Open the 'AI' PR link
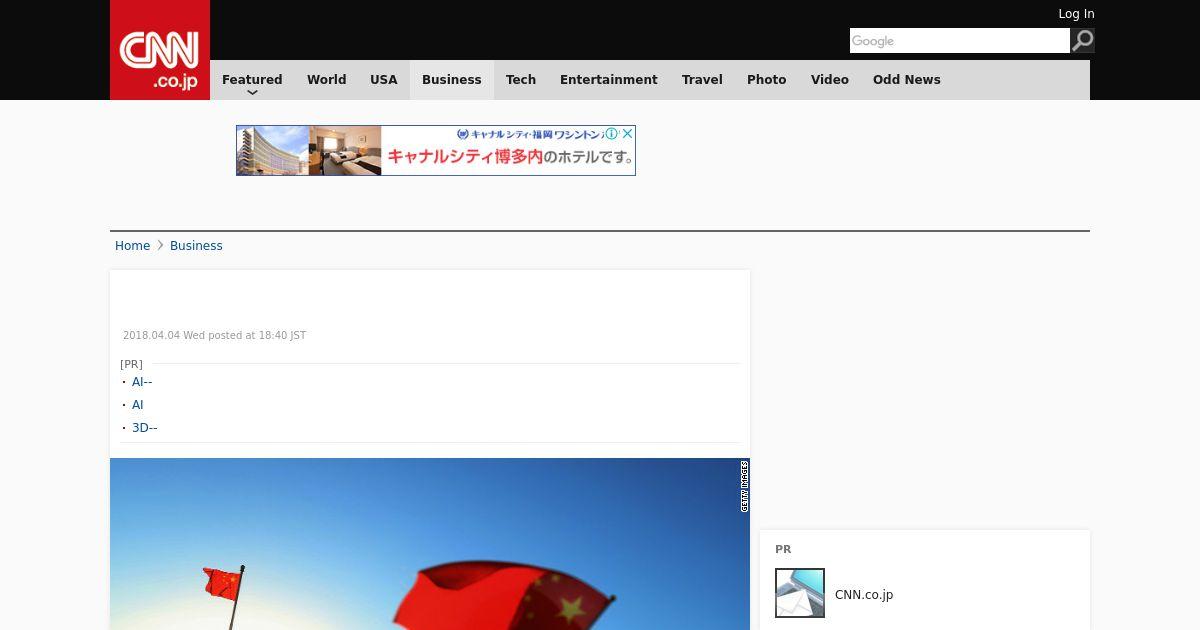The height and width of the screenshot is (630, 1200). click(138, 405)
